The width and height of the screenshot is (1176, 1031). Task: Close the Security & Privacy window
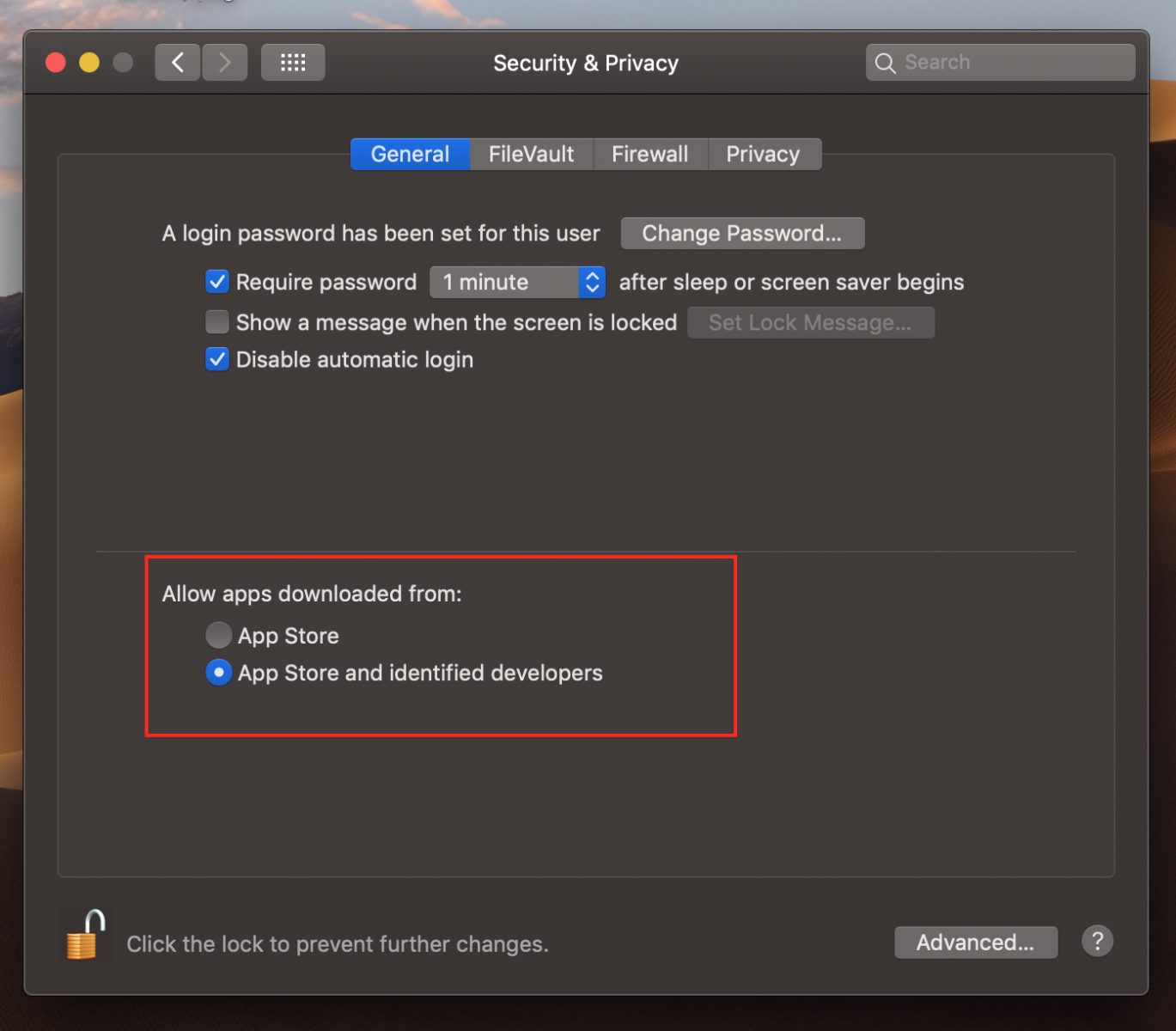[x=56, y=63]
